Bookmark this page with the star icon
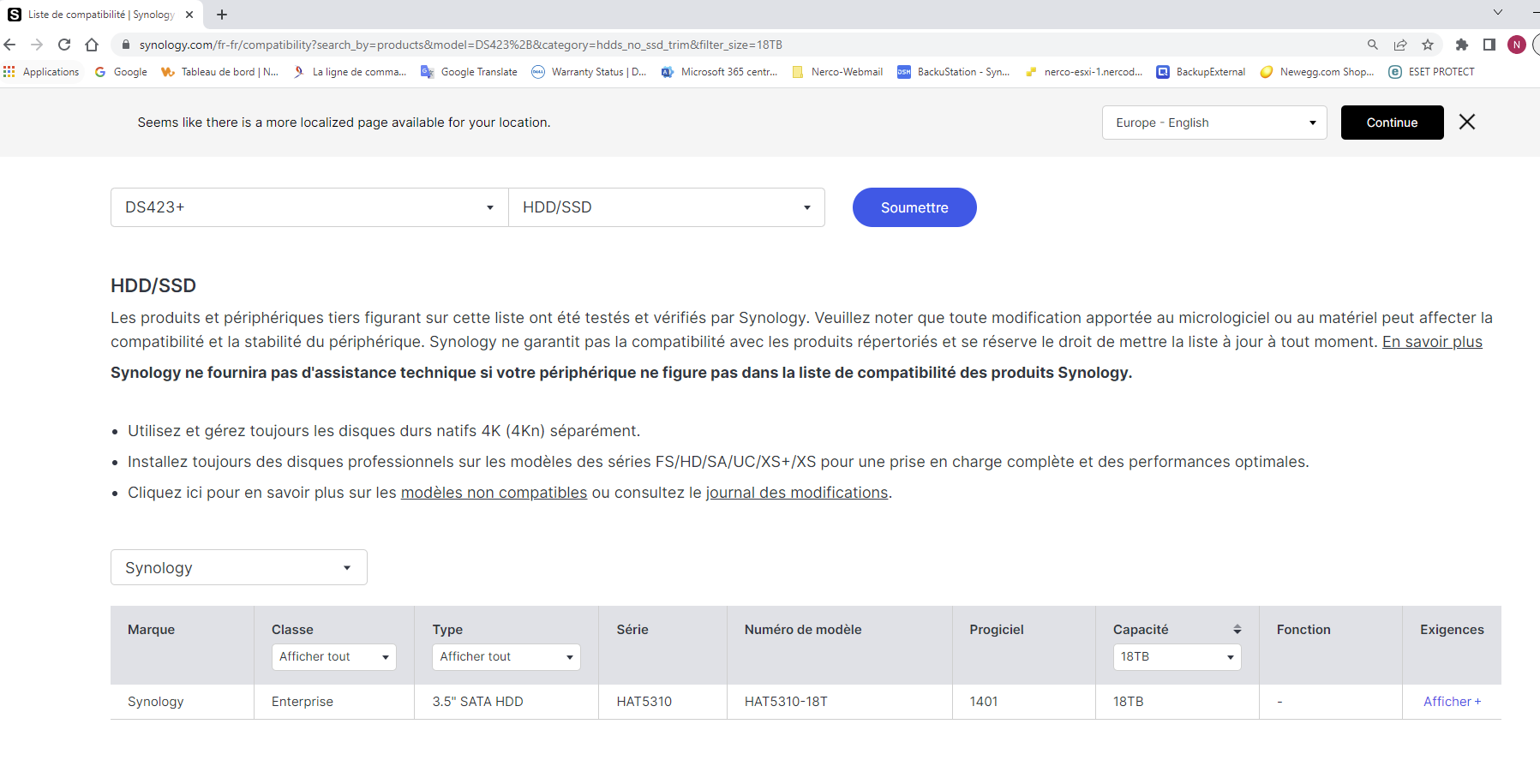Viewport: 1540px width, 784px height. (1428, 45)
